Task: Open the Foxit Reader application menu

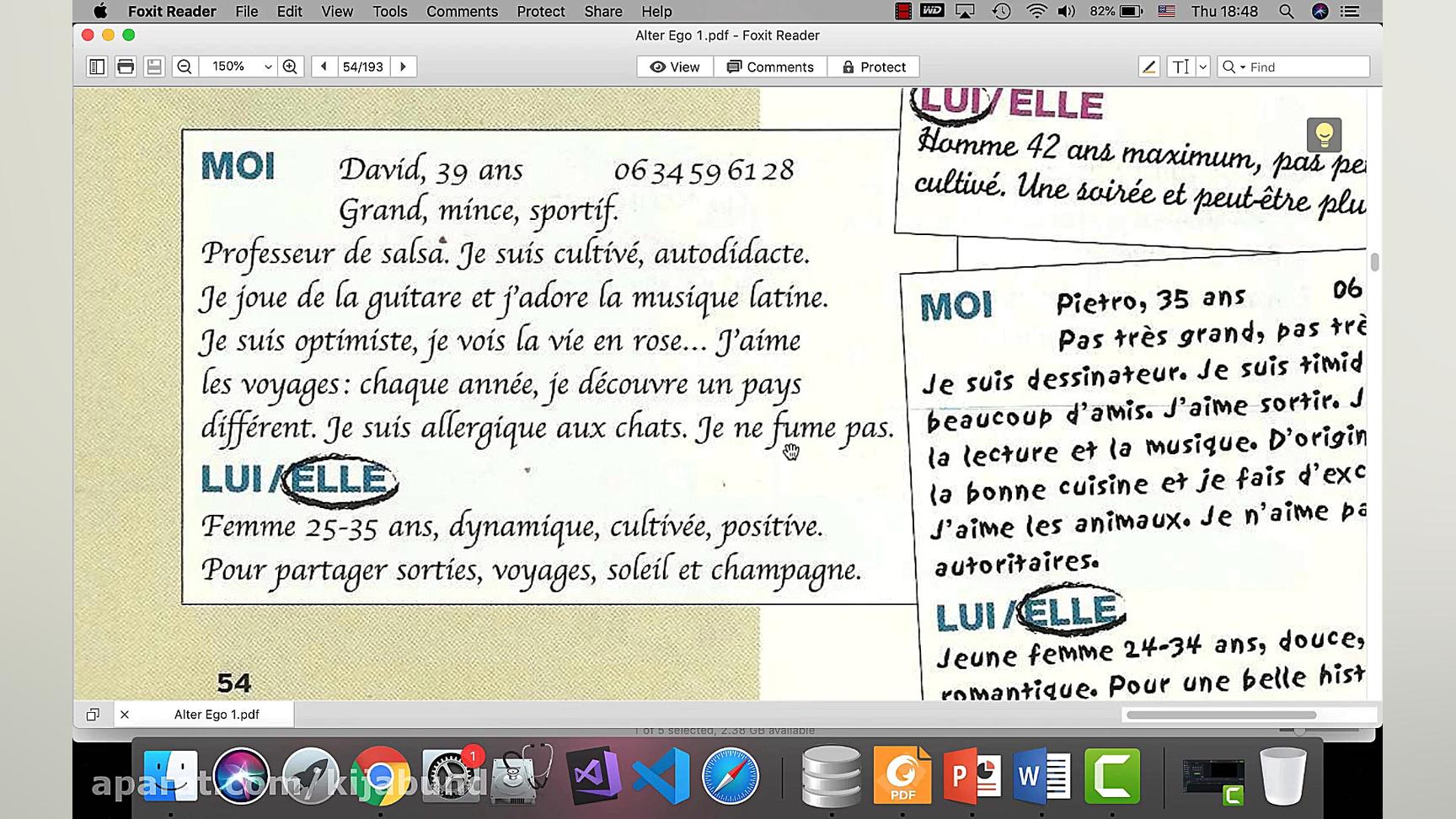Action: 172,11
